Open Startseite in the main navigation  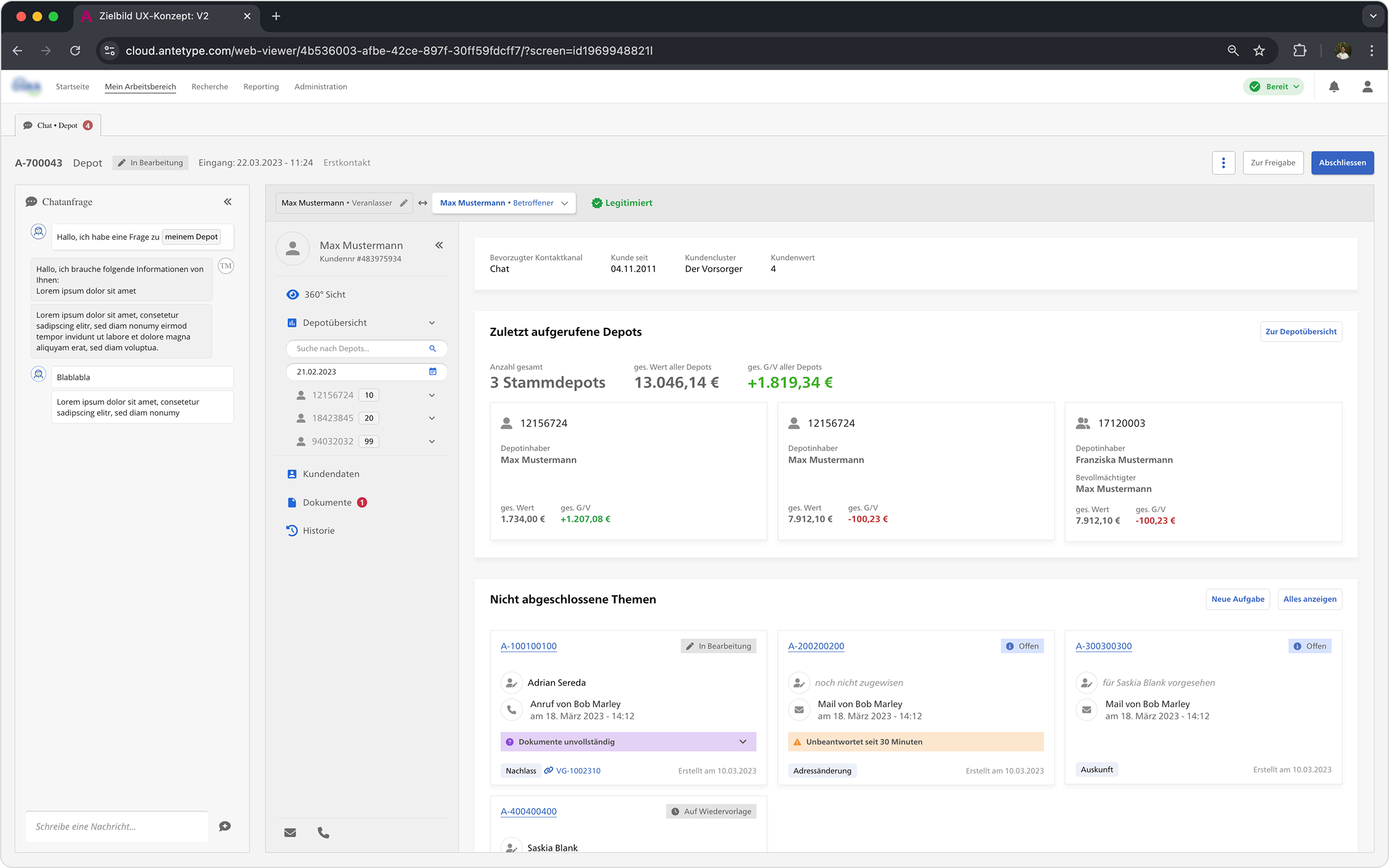click(x=72, y=86)
